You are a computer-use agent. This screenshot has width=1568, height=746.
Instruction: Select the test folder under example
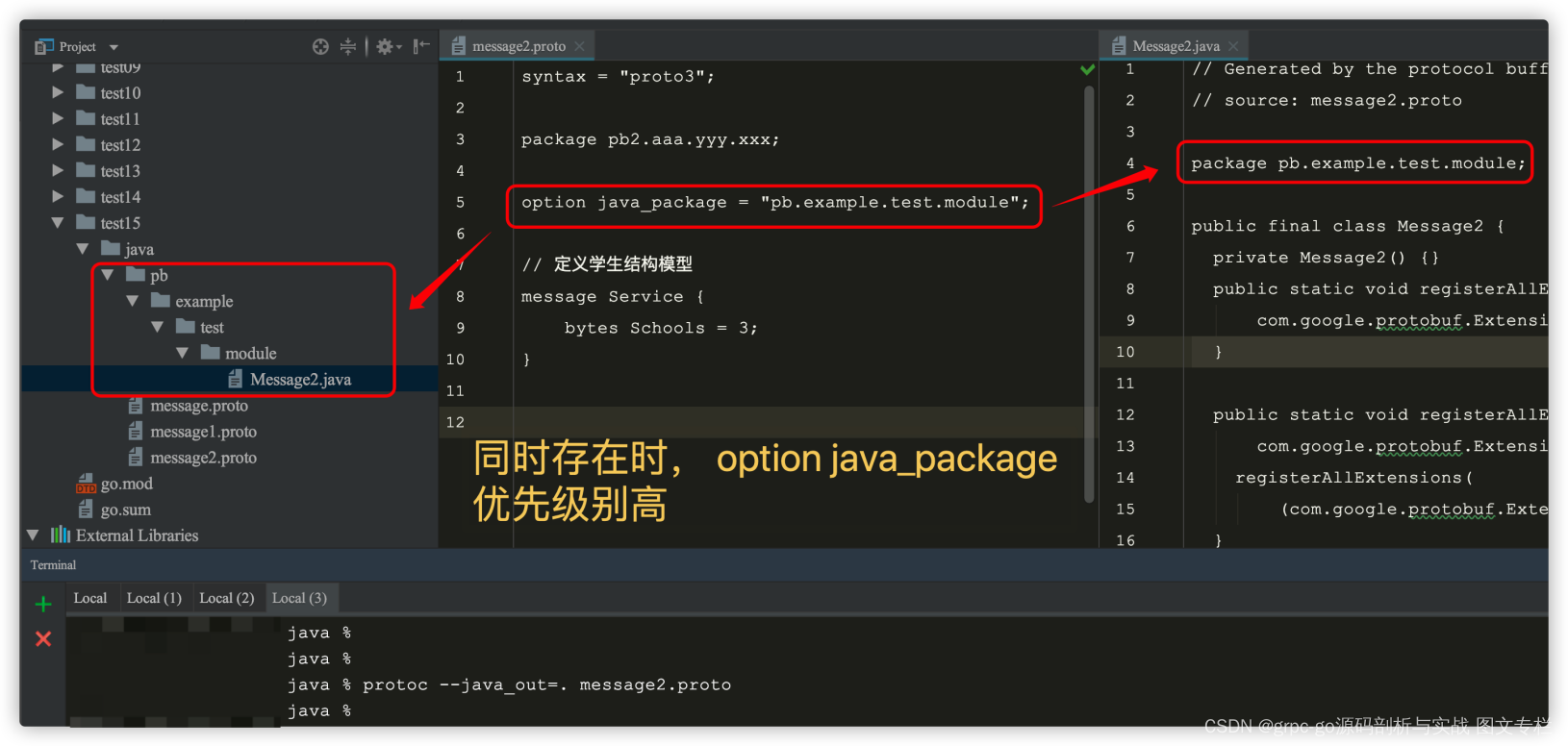pyautogui.click(x=212, y=327)
